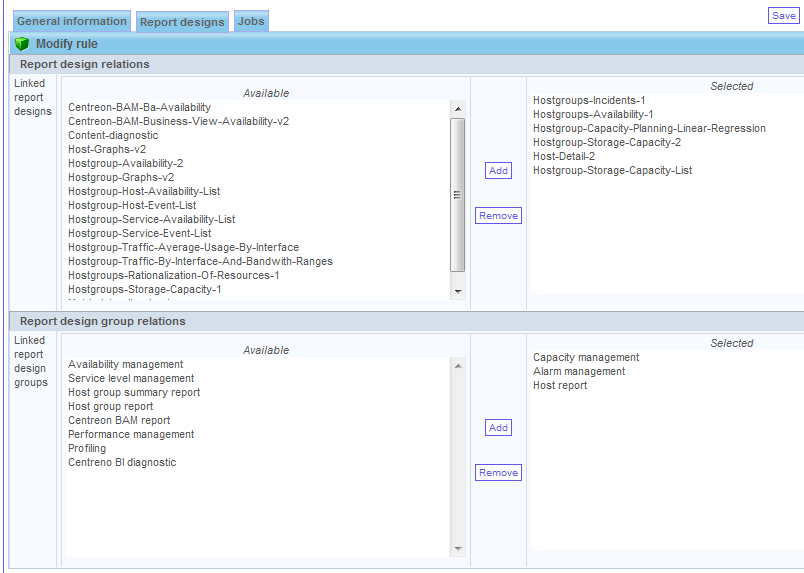Select Hostgroup-Traffic-Average-Usage-By-Interface
This screenshot has width=804, height=573.
tap(183, 247)
